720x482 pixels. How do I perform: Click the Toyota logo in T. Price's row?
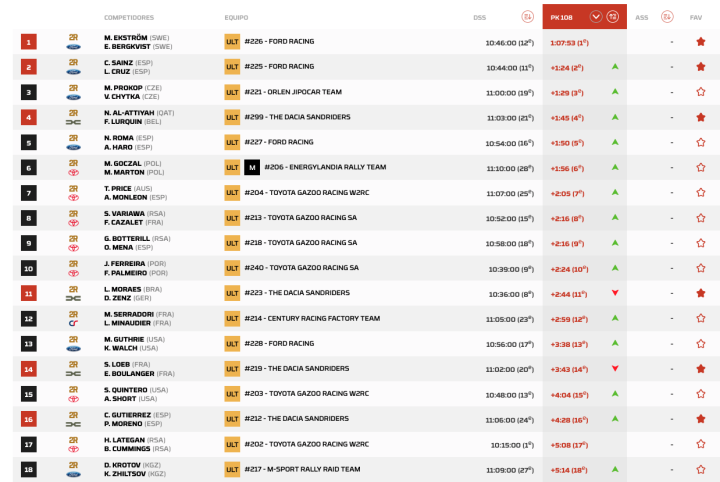coord(73,197)
